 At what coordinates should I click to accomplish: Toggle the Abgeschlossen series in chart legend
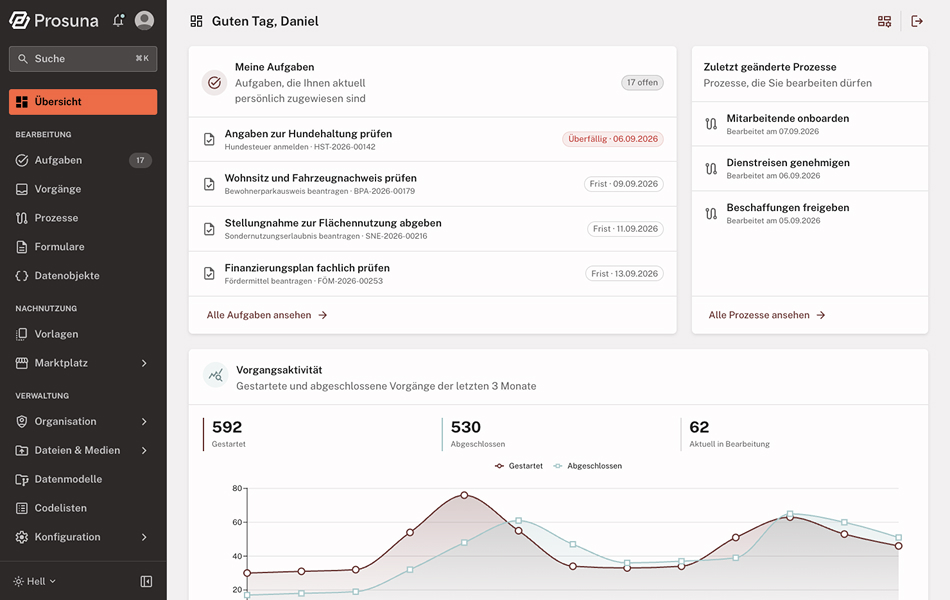pos(588,466)
